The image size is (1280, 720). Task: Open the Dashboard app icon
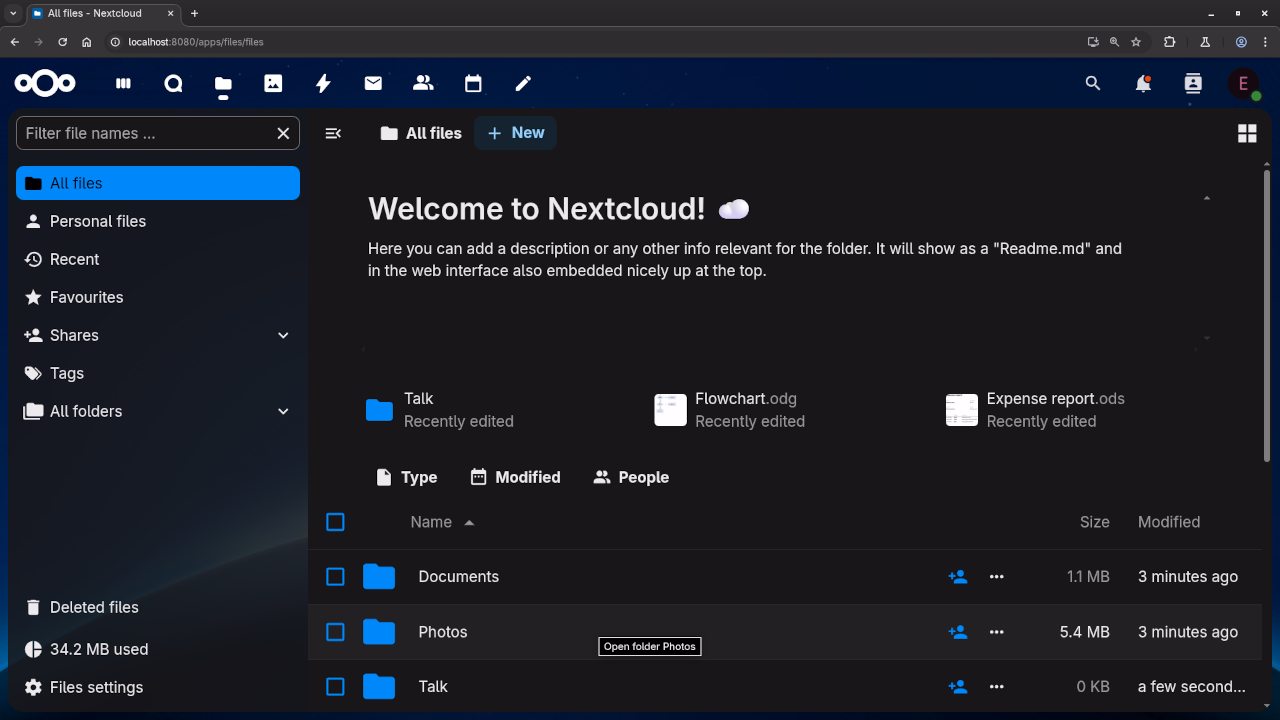click(124, 84)
